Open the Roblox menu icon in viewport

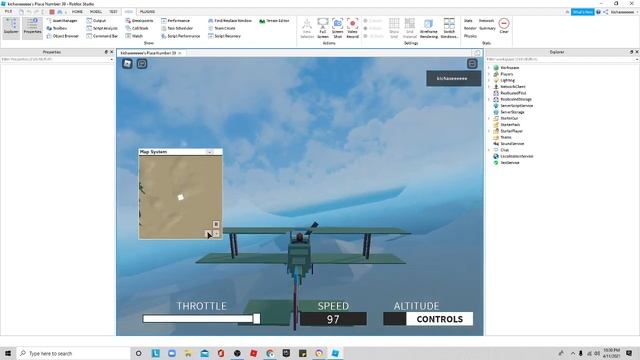[x=127, y=64]
